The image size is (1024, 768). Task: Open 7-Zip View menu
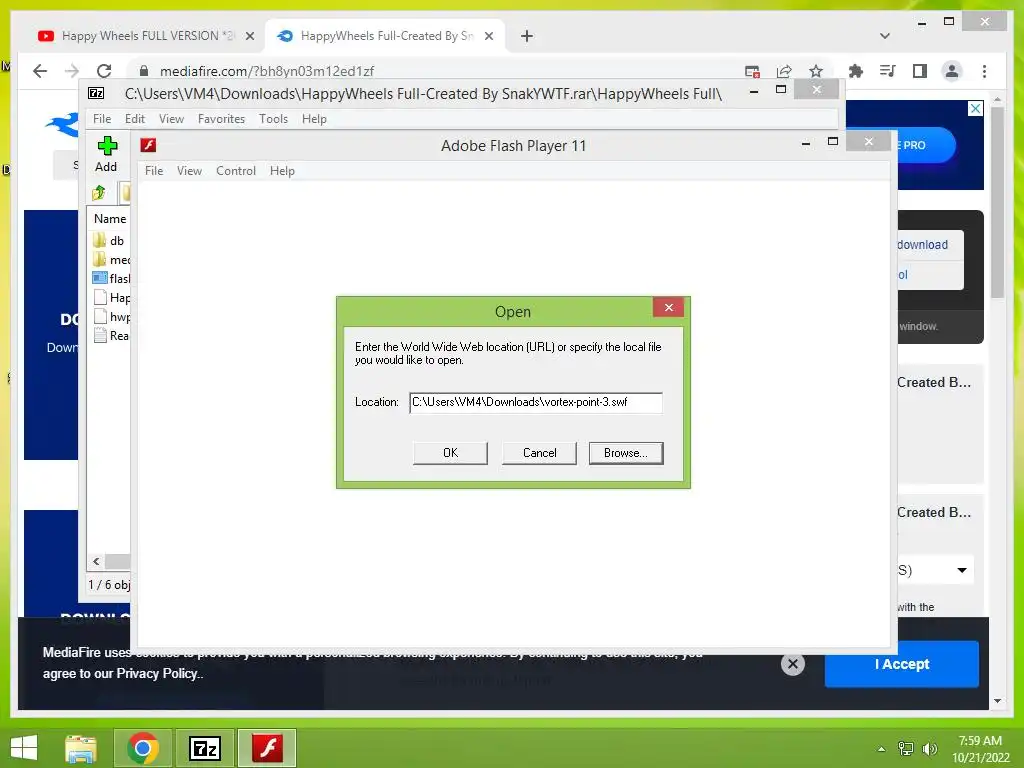tap(171, 119)
